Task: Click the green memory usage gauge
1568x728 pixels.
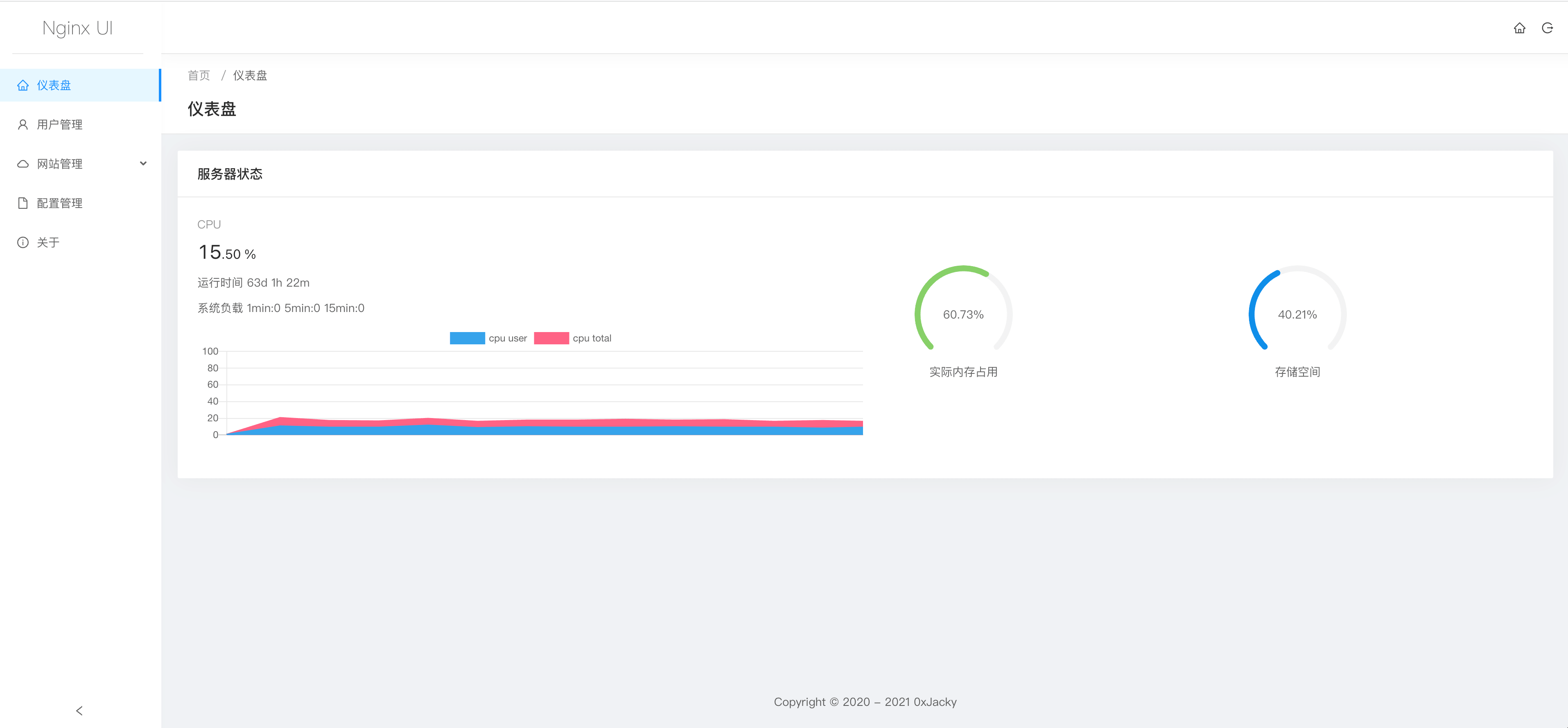Action: click(x=963, y=314)
